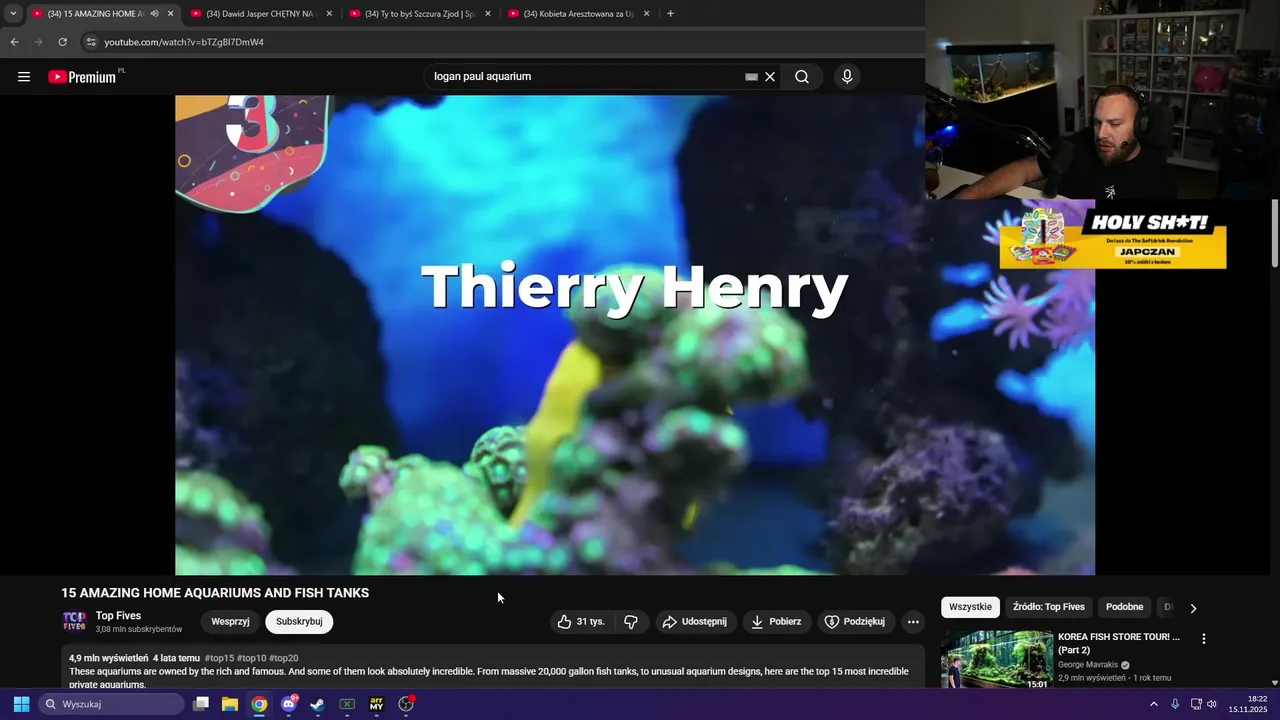Close the Kobieta Aresztowana tab
Viewport: 1280px width, 720px height.
(646, 14)
